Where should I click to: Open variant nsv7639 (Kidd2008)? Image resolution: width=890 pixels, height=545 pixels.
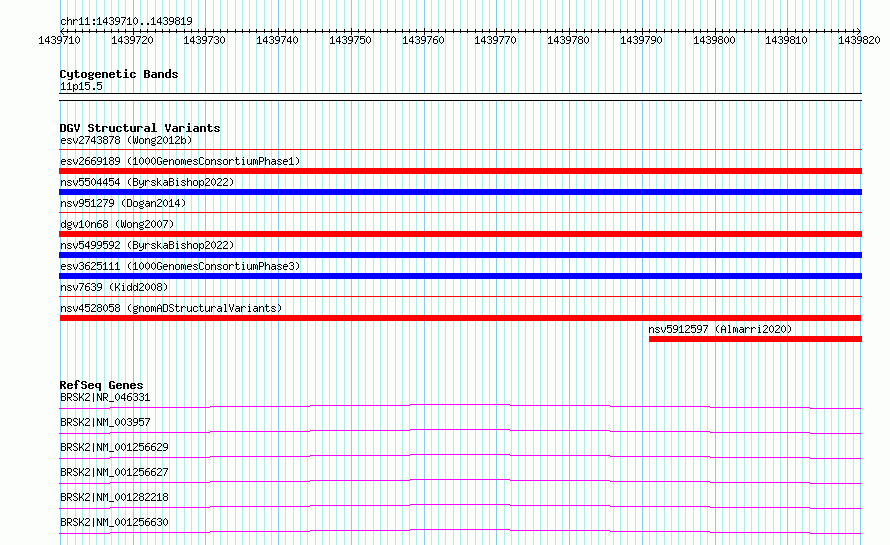pyautogui.click(x=114, y=287)
